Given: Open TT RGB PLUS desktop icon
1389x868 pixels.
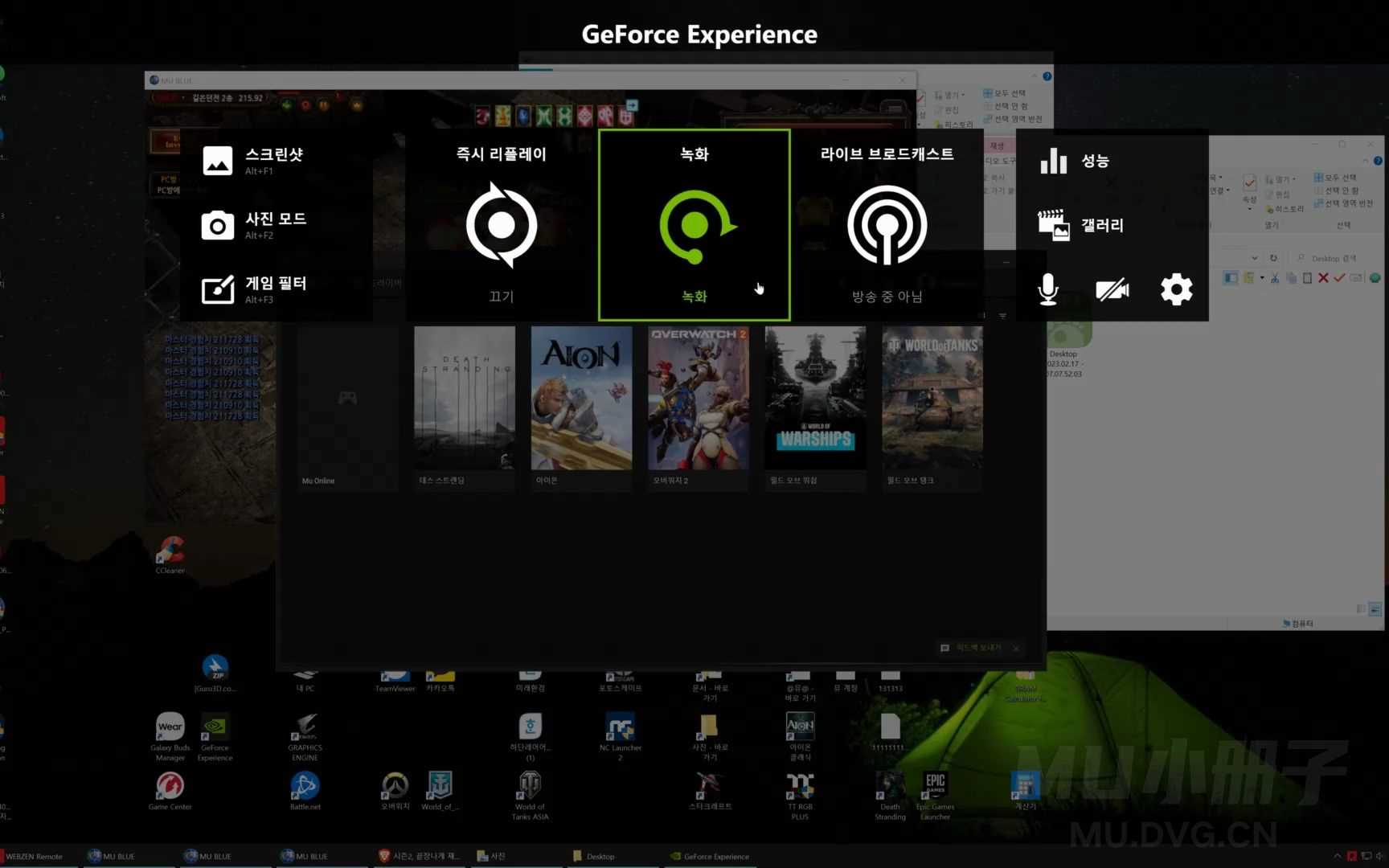Looking at the screenshot, I should pos(800,796).
